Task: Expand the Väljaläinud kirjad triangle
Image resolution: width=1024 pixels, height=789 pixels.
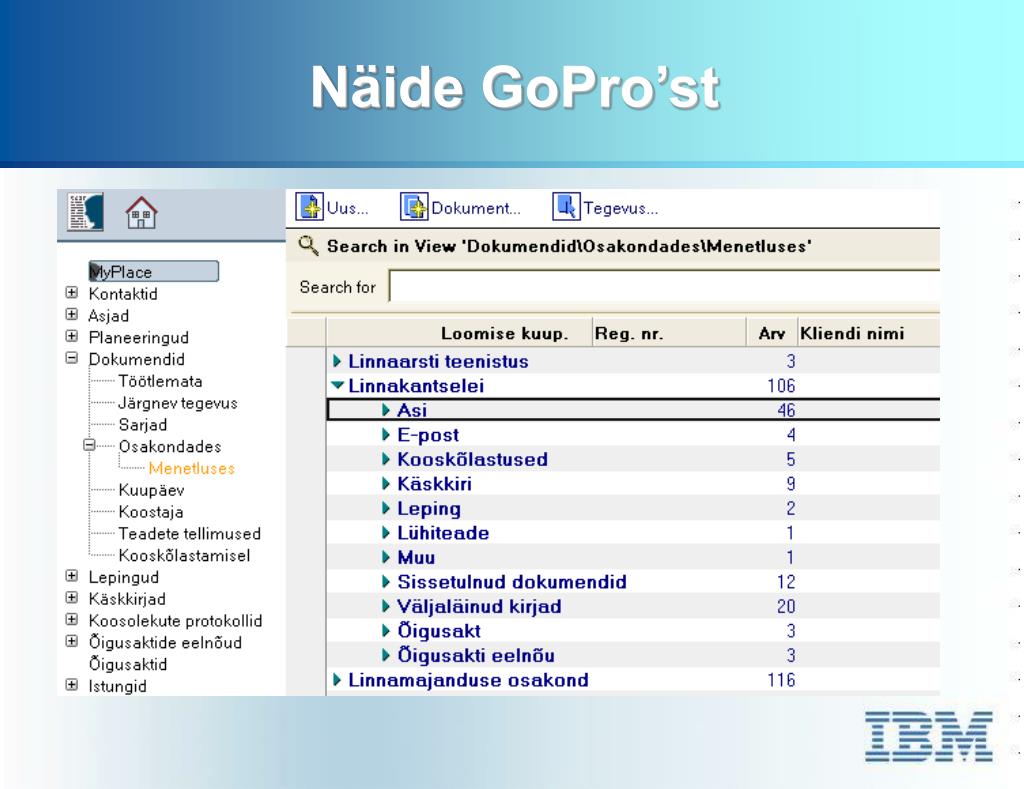Action: [386, 605]
